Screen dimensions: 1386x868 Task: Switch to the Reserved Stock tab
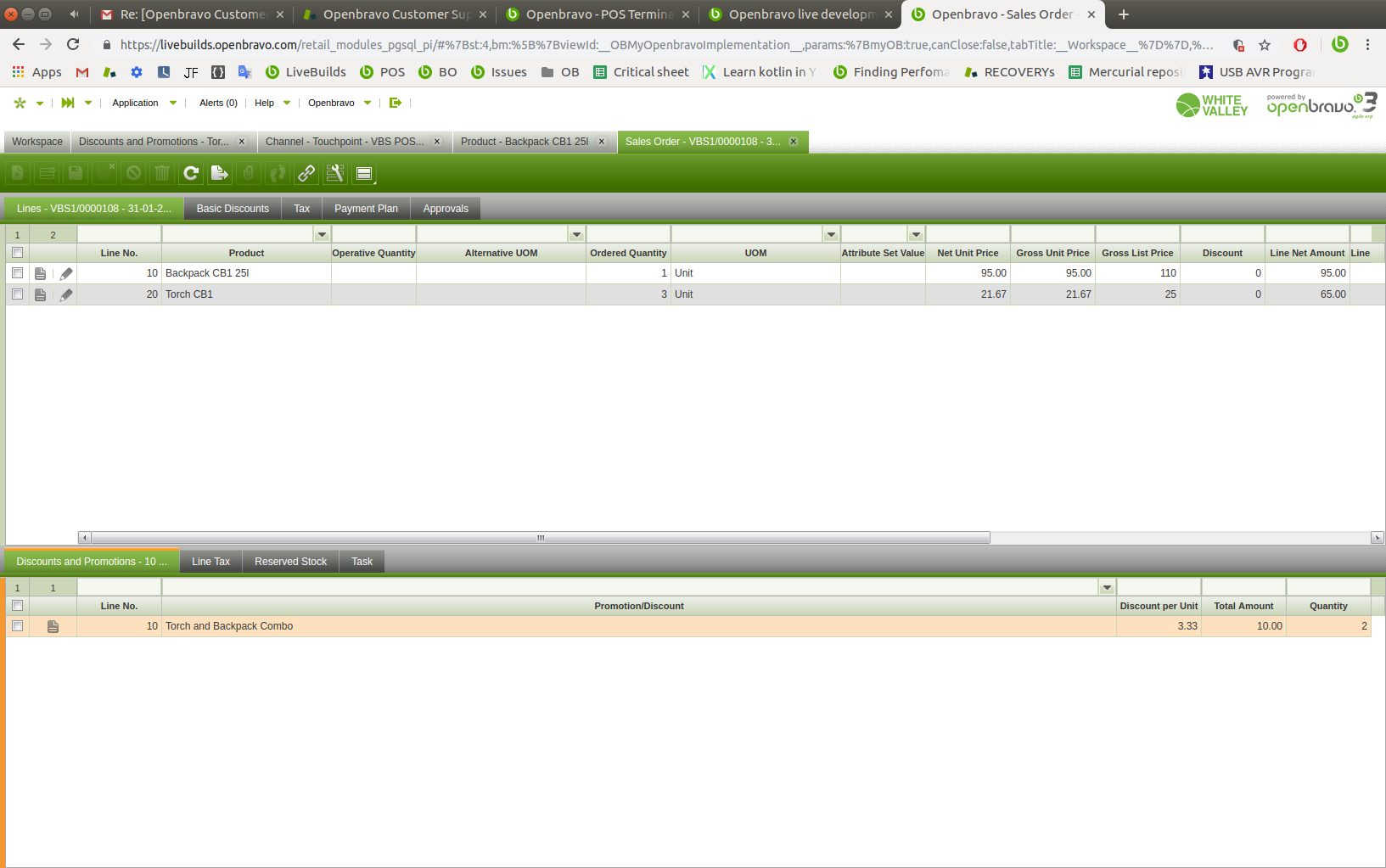coord(290,562)
